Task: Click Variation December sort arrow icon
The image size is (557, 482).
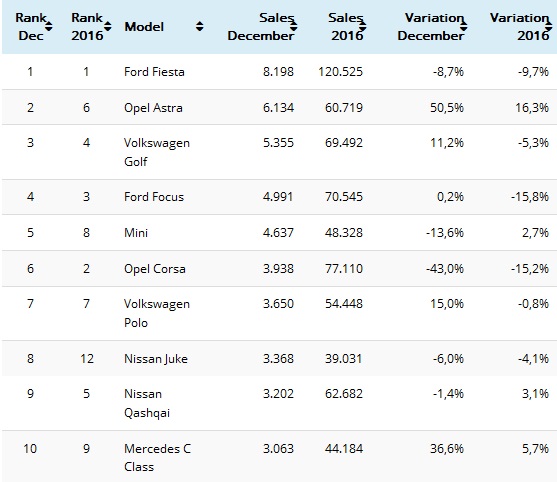Action: pos(464,26)
